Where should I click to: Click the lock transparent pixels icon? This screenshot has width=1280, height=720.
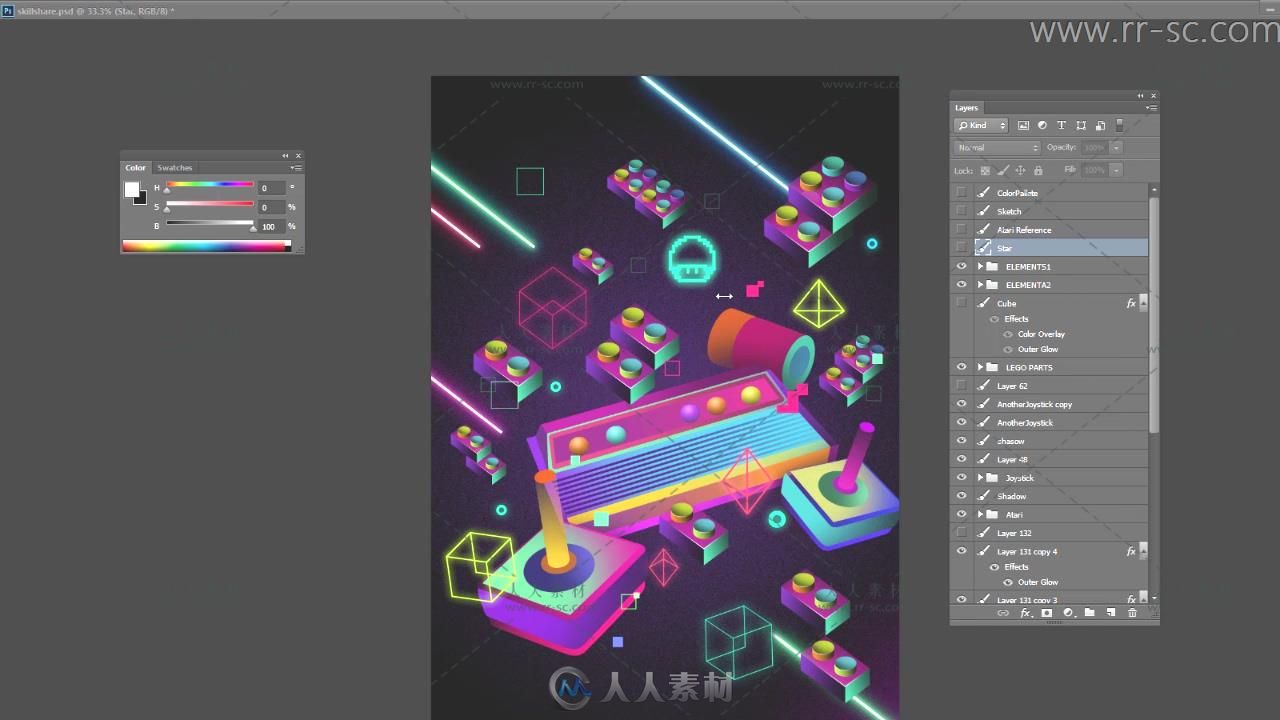(985, 171)
